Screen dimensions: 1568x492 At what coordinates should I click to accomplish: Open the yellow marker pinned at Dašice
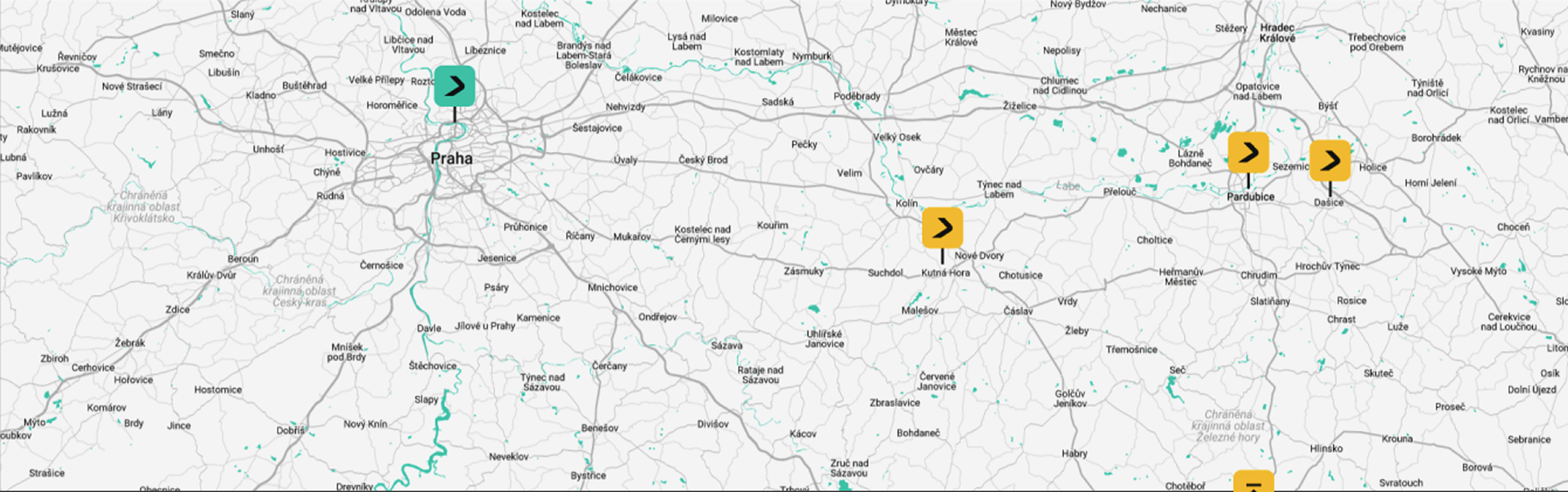tap(1330, 160)
